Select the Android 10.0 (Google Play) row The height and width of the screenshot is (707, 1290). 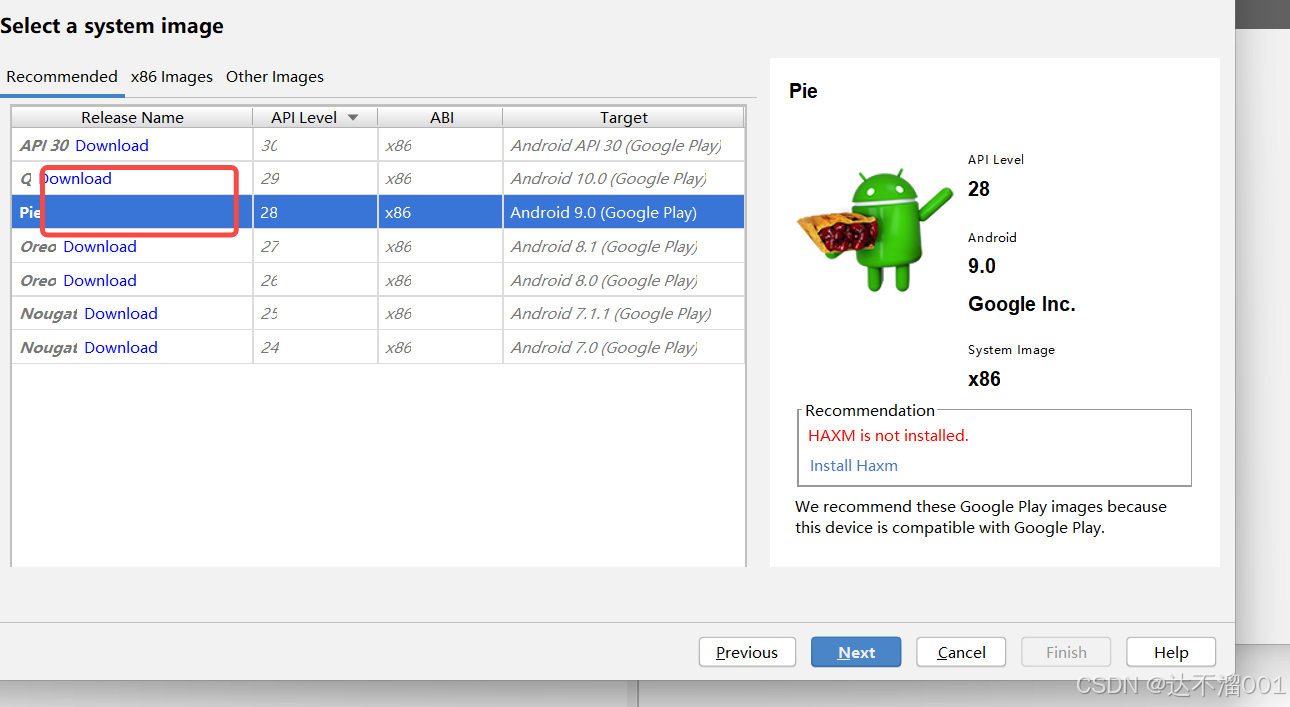378,179
